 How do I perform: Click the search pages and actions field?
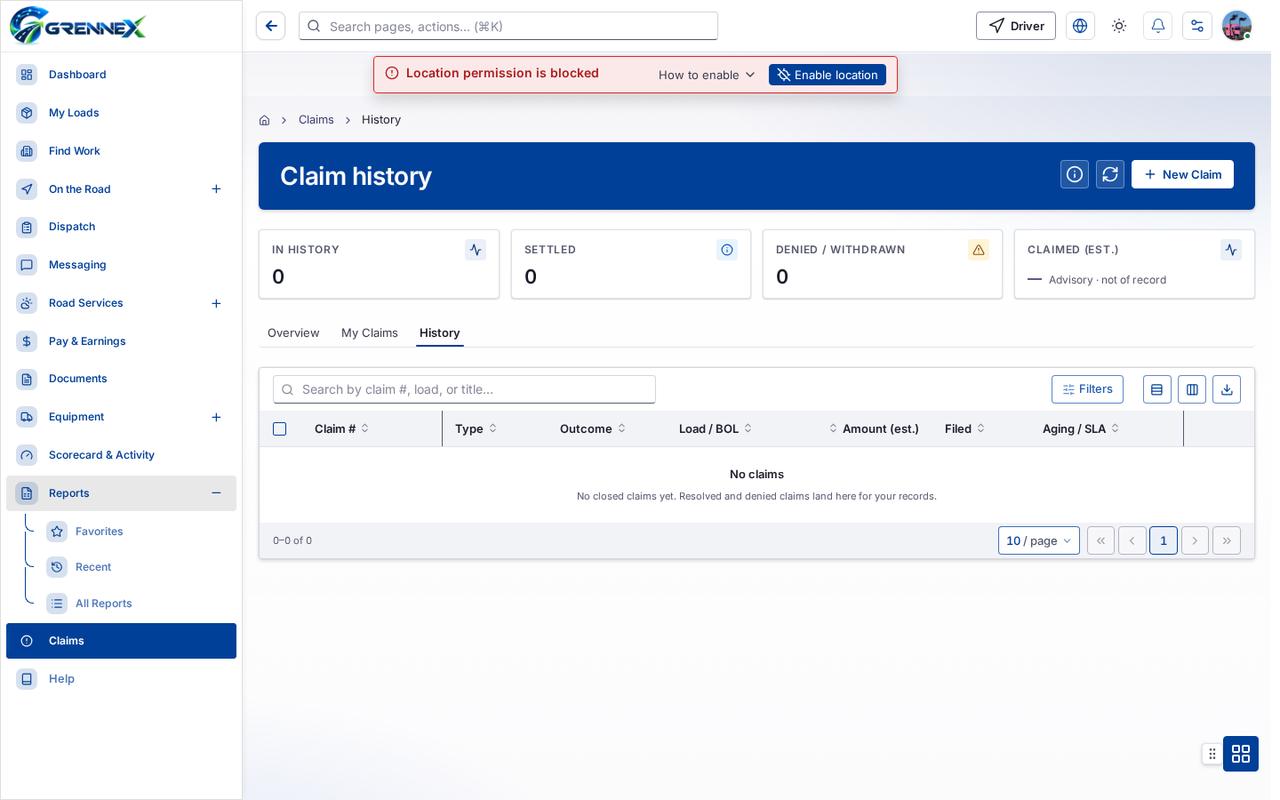tap(508, 26)
